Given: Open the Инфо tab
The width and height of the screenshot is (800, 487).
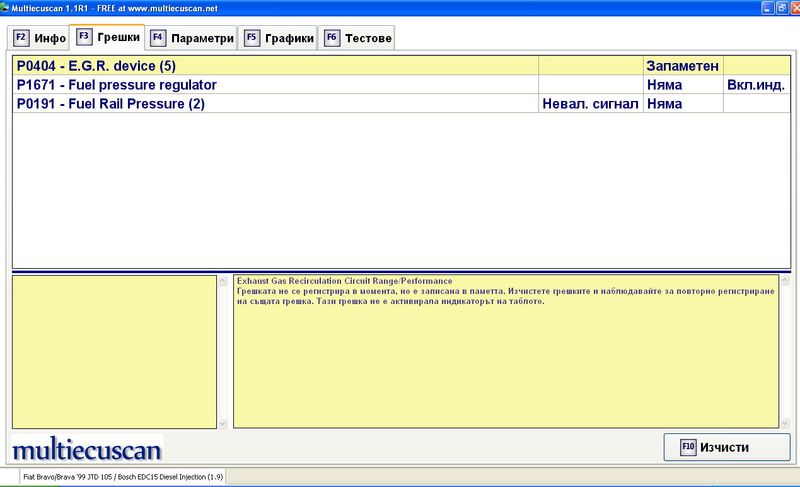Looking at the screenshot, I should pos(40,39).
